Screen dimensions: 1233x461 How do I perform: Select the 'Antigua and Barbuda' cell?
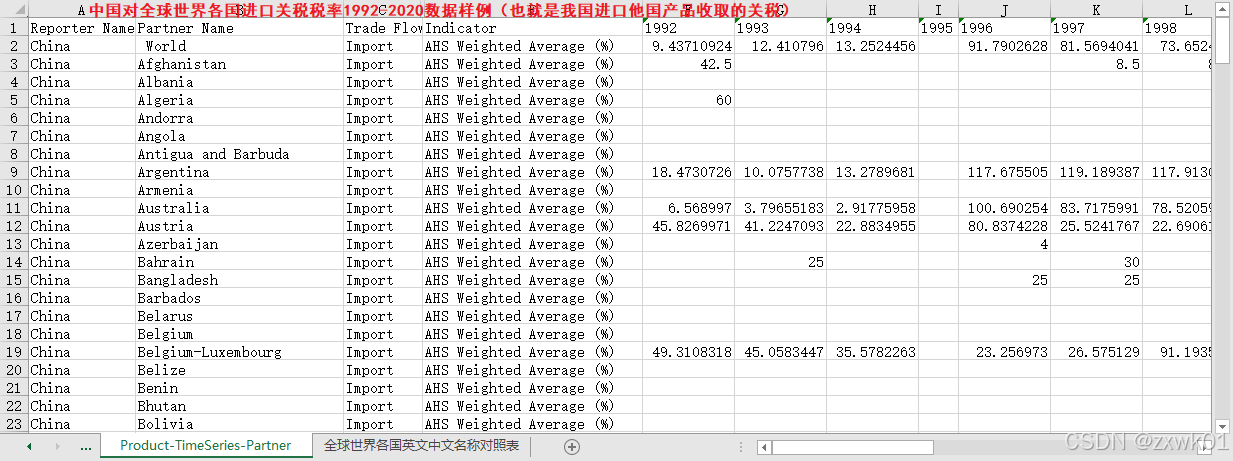239,154
